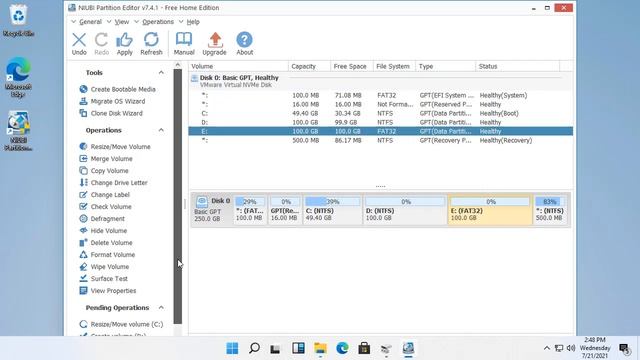
Task: Click the left panel vertical scrollbar
Action: point(178,196)
